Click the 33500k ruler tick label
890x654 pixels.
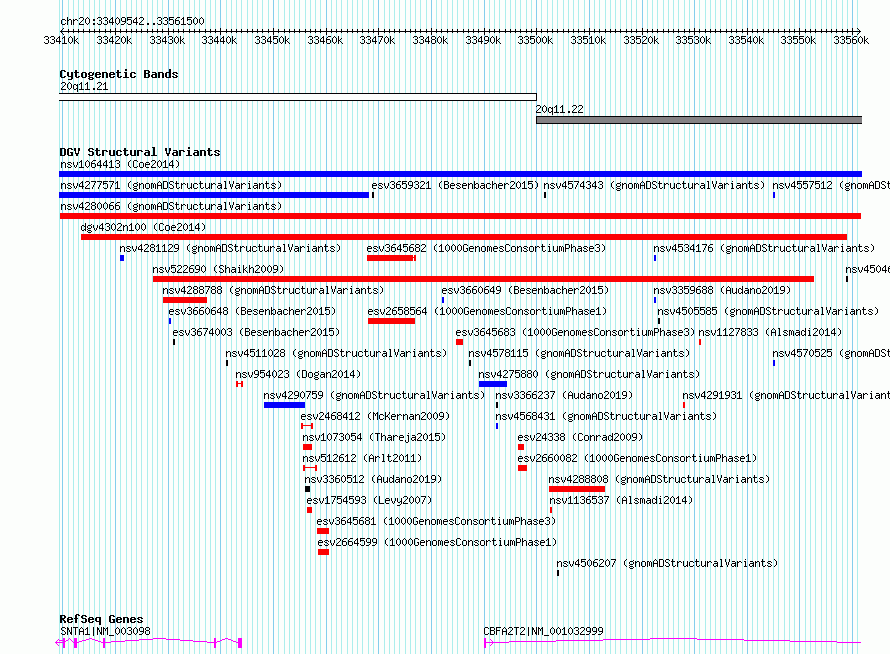coord(535,40)
